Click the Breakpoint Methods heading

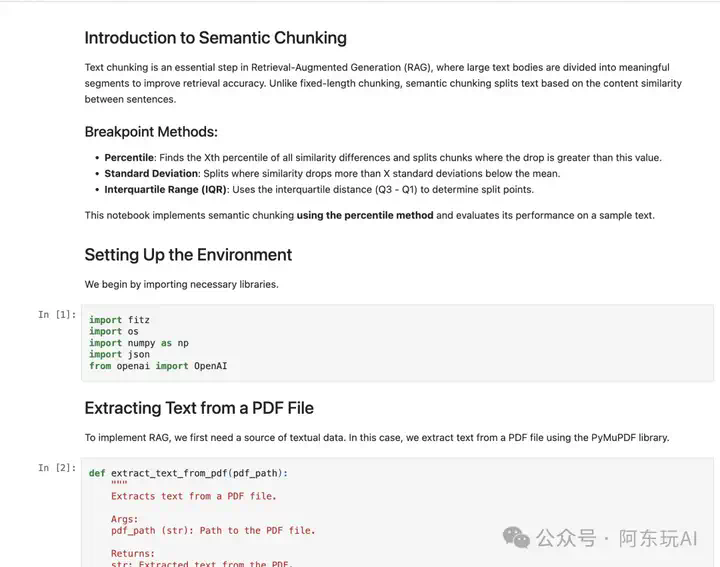pyautogui.click(x=151, y=132)
